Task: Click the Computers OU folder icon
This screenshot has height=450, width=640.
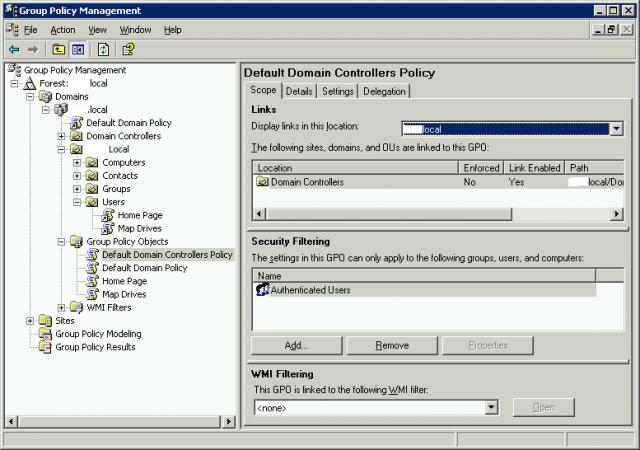Action: tap(92, 163)
